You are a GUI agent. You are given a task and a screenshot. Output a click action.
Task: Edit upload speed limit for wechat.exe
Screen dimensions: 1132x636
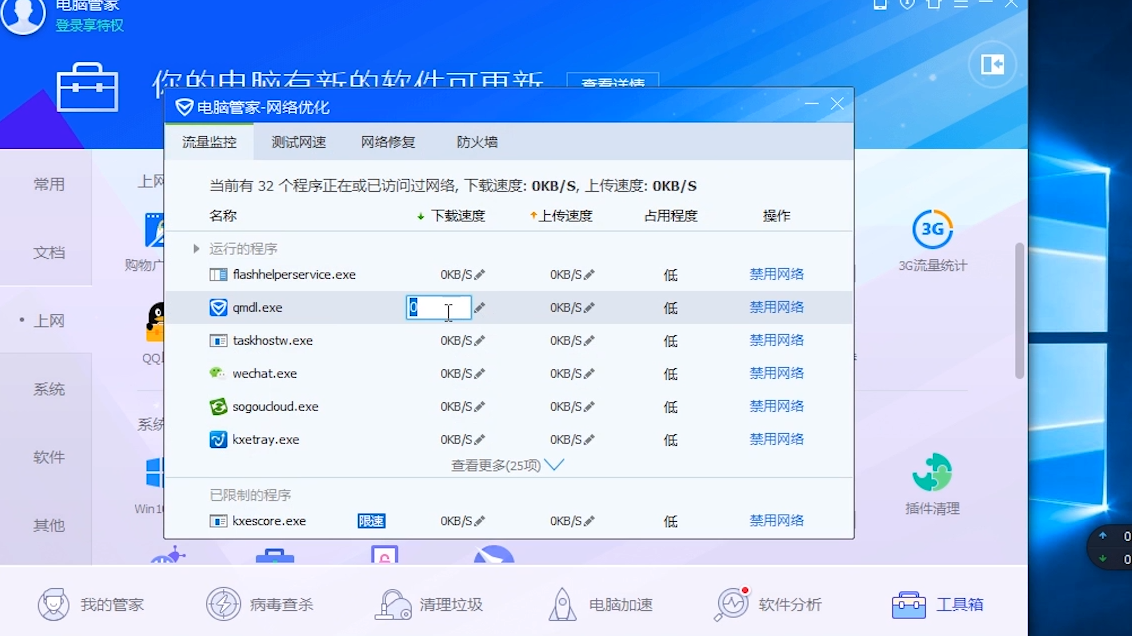click(590, 374)
